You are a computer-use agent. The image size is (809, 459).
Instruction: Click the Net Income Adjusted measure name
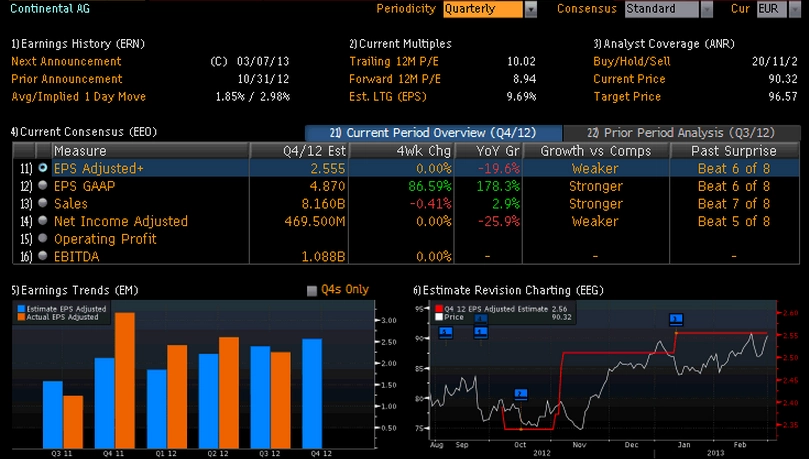121,221
